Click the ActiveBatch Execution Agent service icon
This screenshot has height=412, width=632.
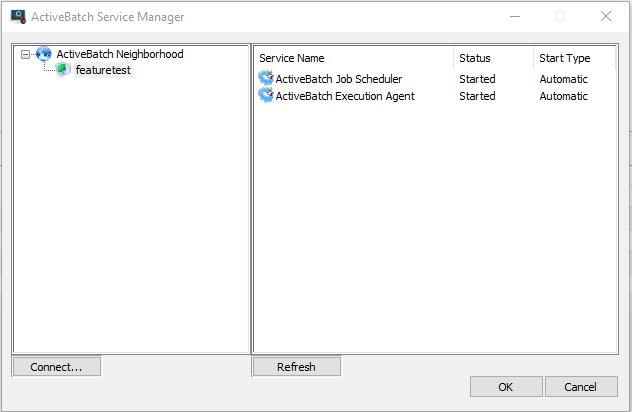tap(266, 96)
